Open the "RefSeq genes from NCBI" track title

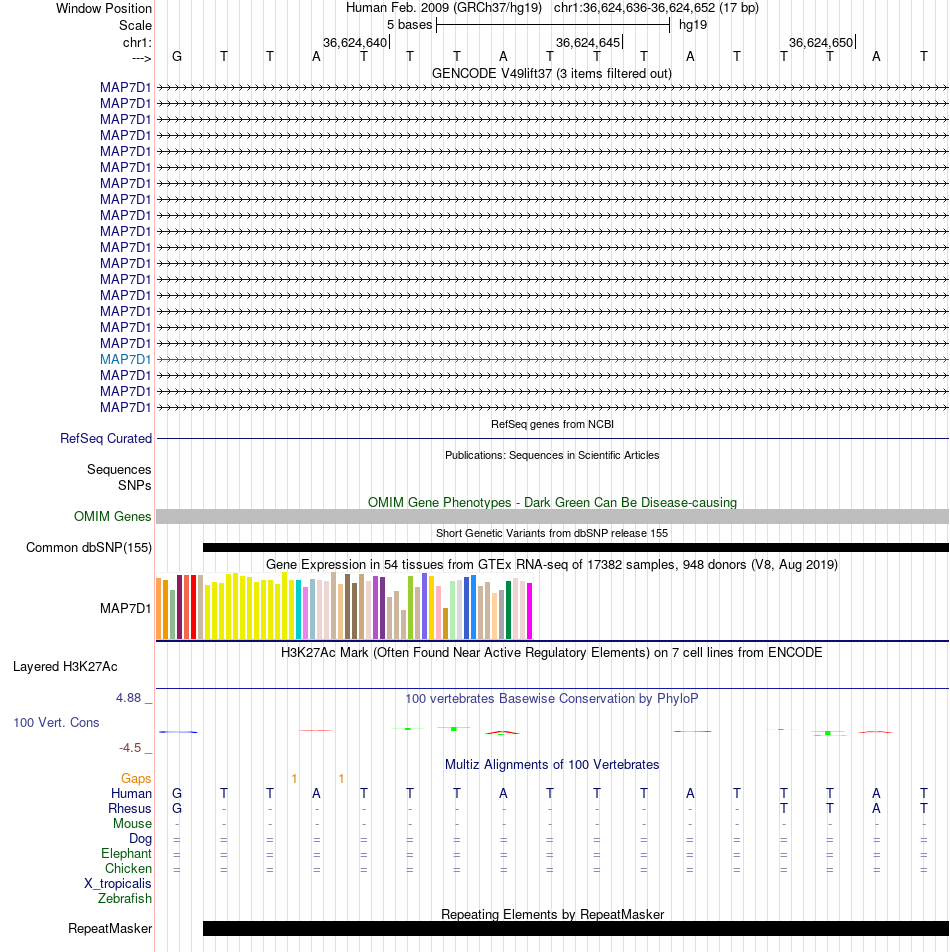coord(552,424)
